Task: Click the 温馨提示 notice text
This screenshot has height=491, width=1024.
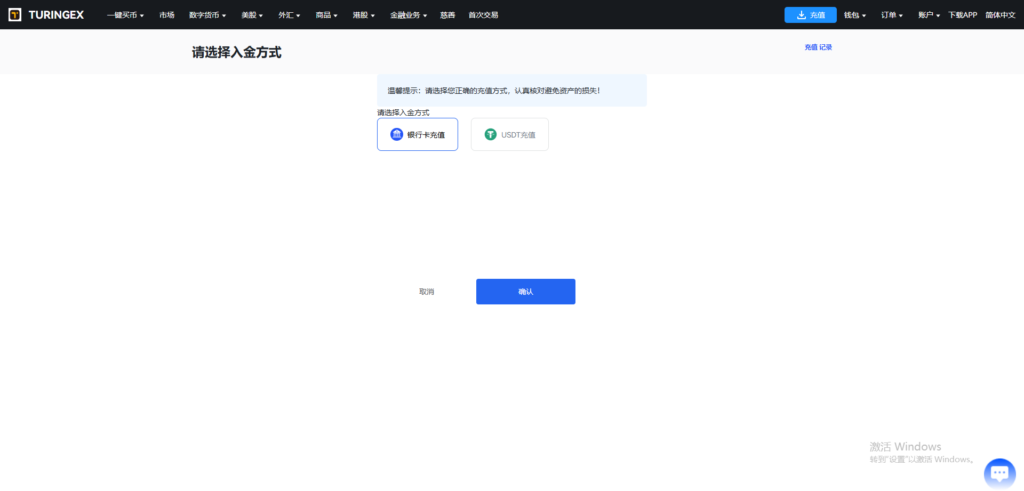Action: [x=494, y=91]
